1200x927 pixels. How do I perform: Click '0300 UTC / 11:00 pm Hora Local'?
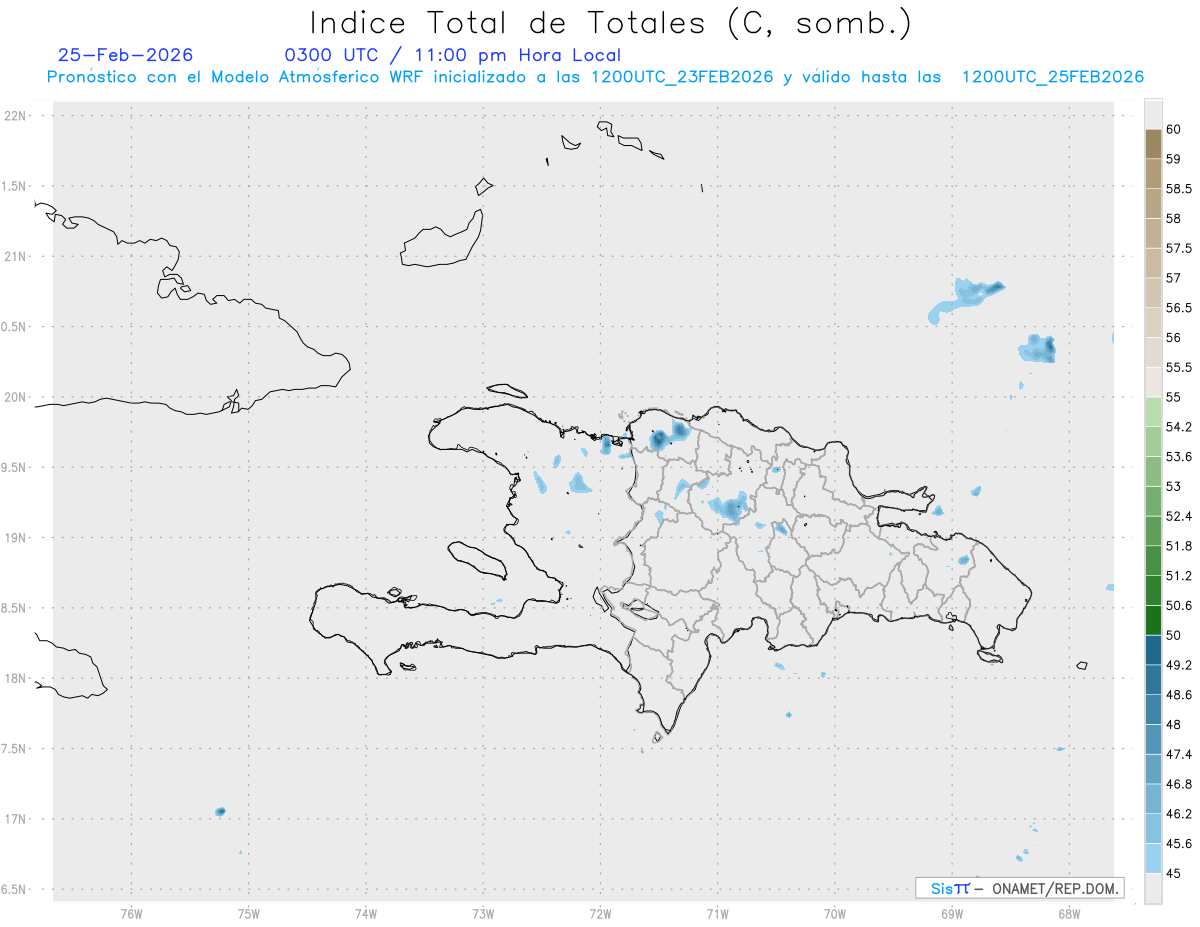tap(452, 55)
